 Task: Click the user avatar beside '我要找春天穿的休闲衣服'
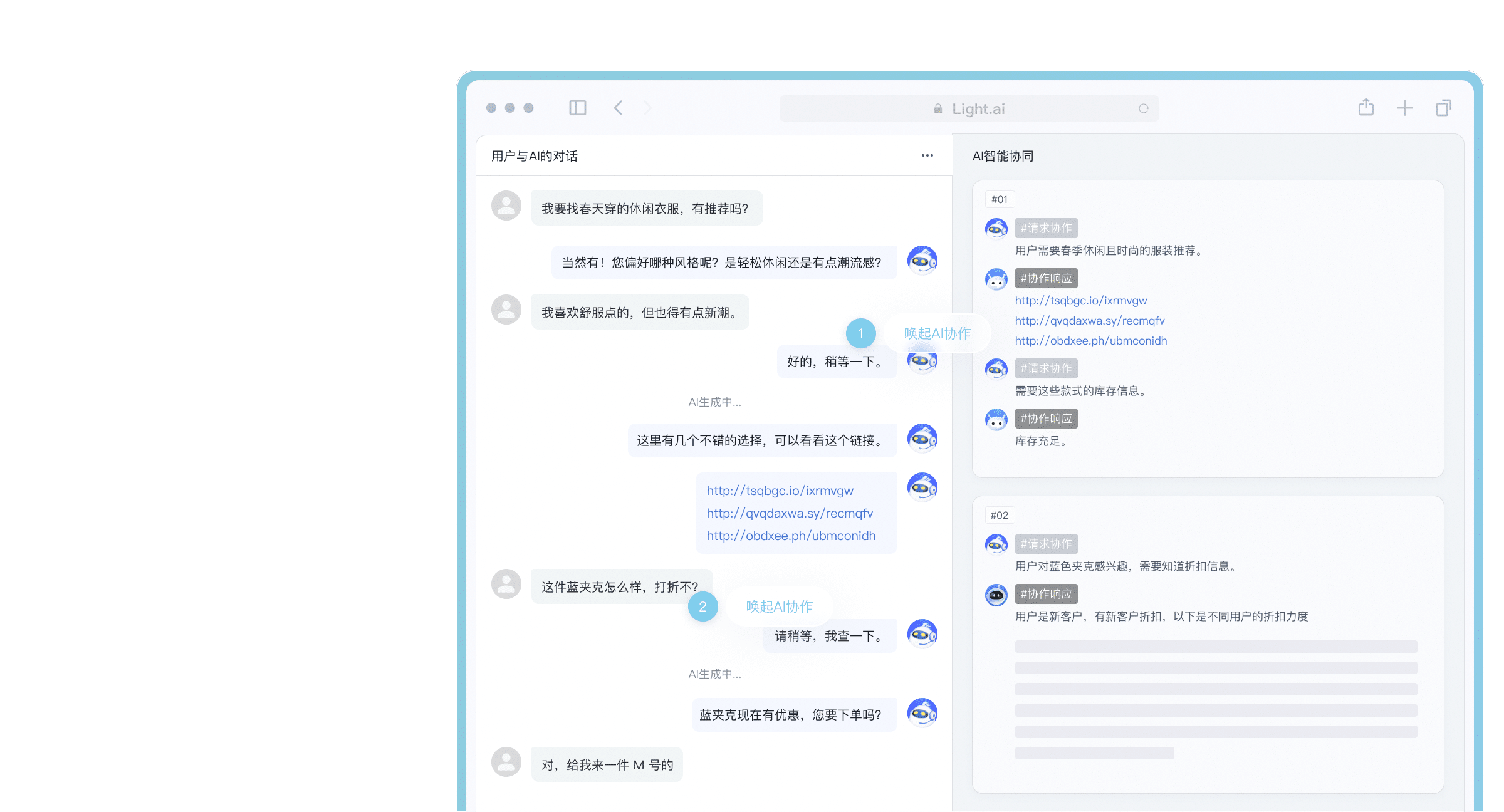pyautogui.click(x=506, y=206)
